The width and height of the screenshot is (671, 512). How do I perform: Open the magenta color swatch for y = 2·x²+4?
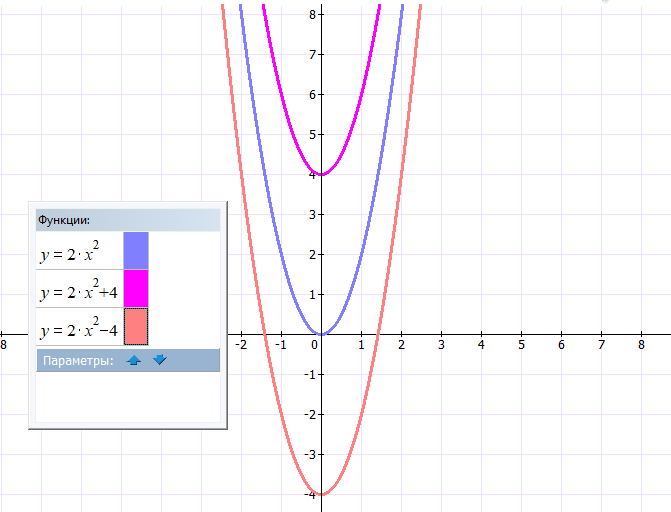point(136,288)
